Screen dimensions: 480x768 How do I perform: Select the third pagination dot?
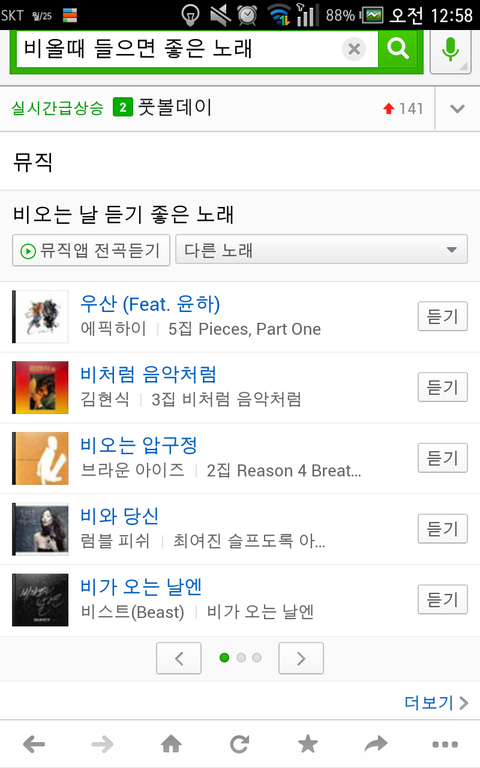click(257, 658)
